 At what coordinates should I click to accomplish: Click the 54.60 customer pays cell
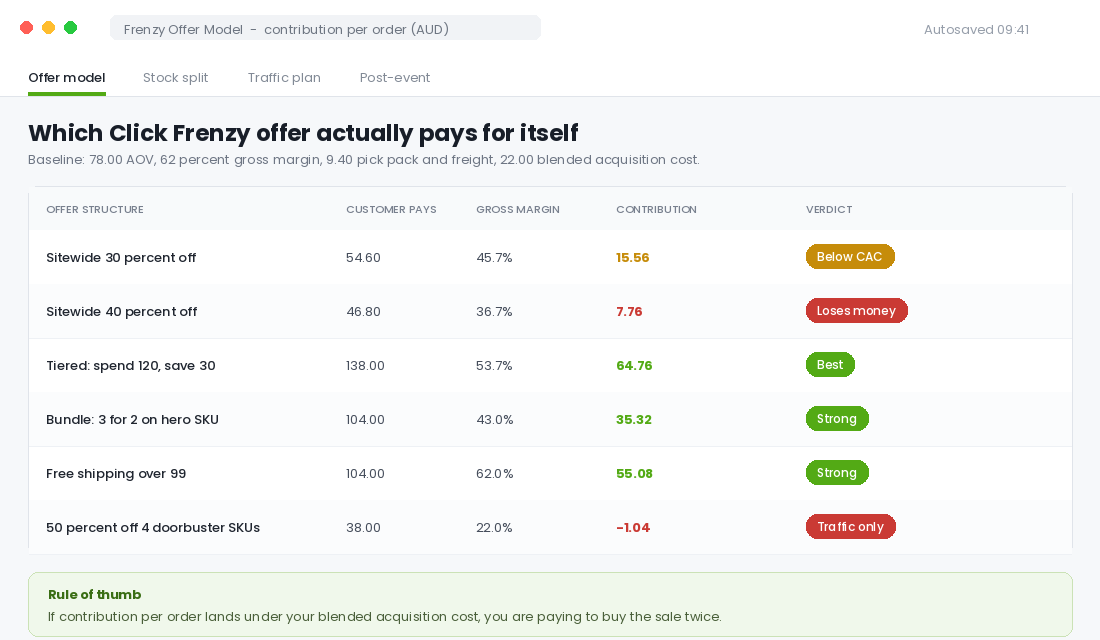coord(363,258)
